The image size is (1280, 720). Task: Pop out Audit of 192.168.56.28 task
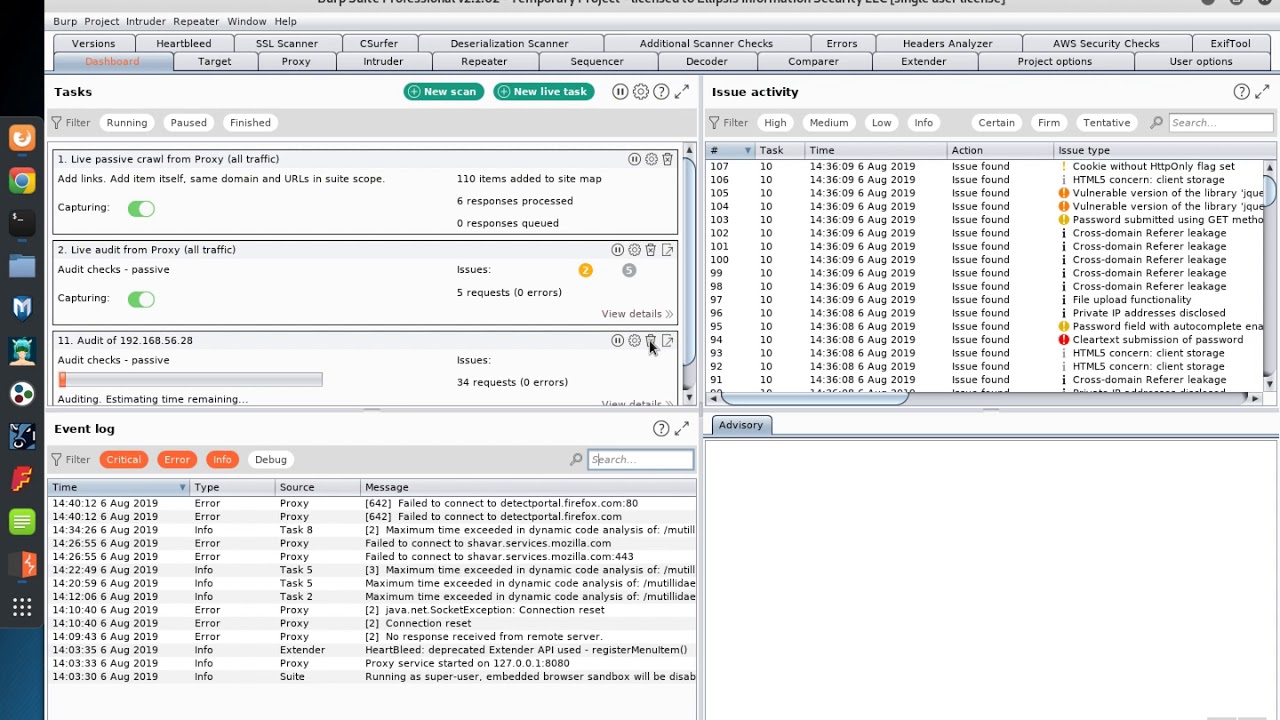pyautogui.click(x=667, y=341)
